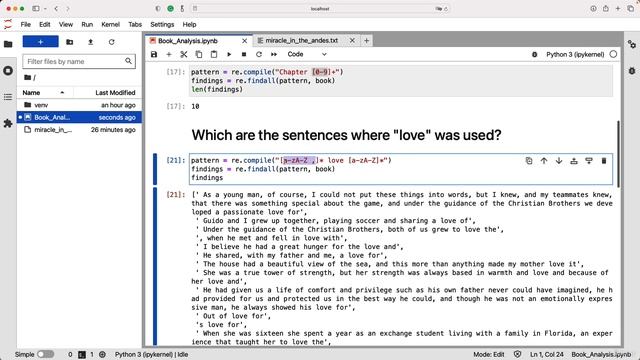Open the debugger bug icon in notebook toolbar
Screen dimensions: 640x360
(x=534, y=54)
